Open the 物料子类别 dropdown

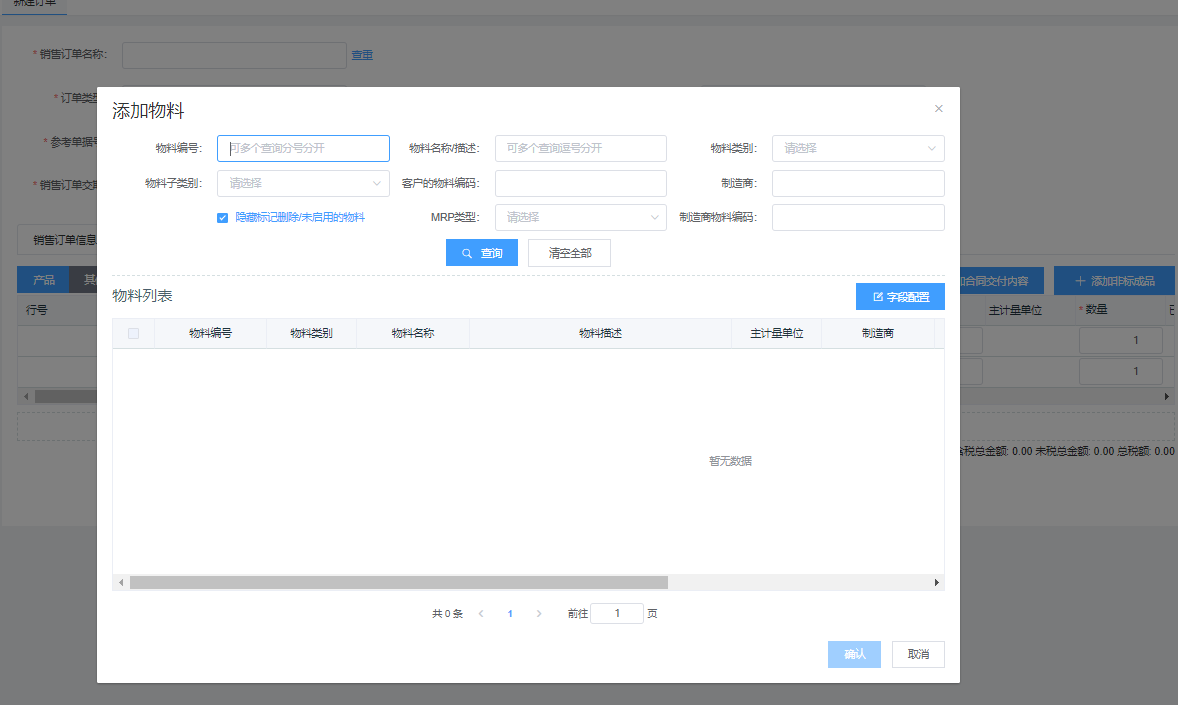click(x=303, y=183)
